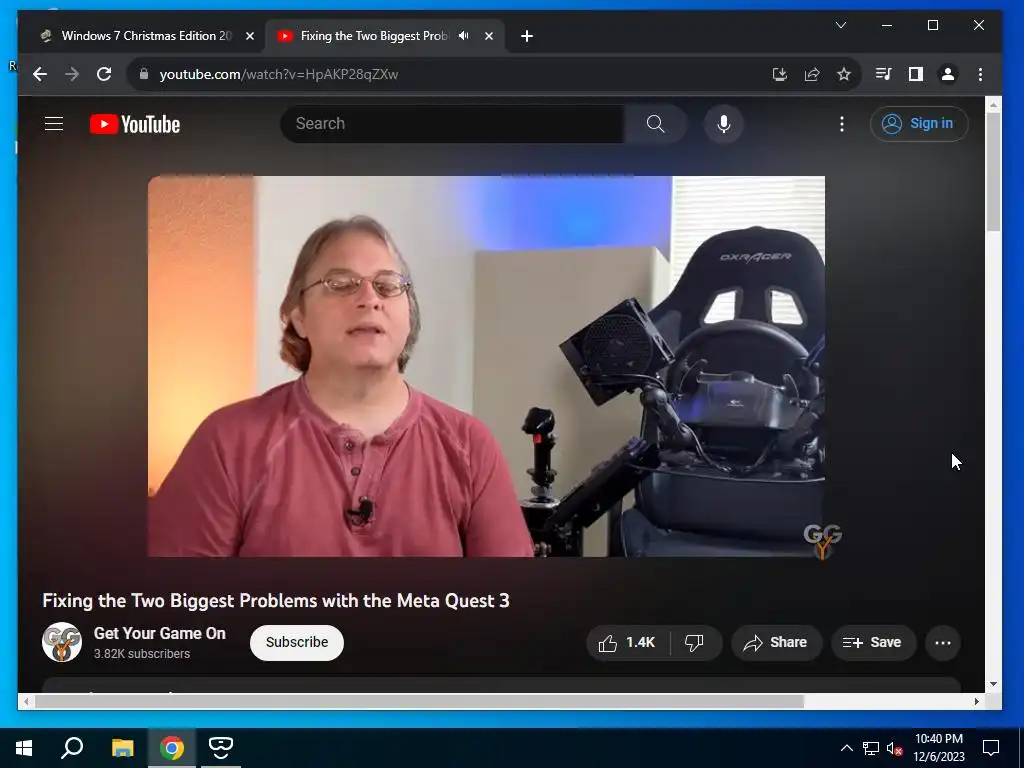Search with your voice microphone
Viewport: 1024px width, 768px height.
coord(724,124)
